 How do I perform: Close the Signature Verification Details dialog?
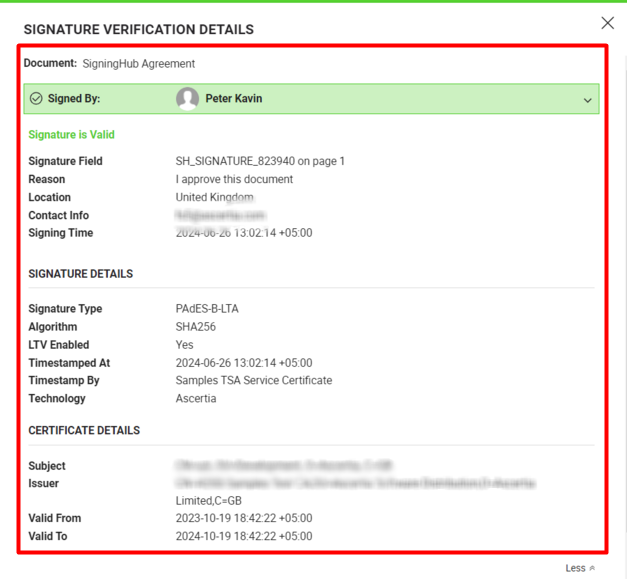coord(607,23)
